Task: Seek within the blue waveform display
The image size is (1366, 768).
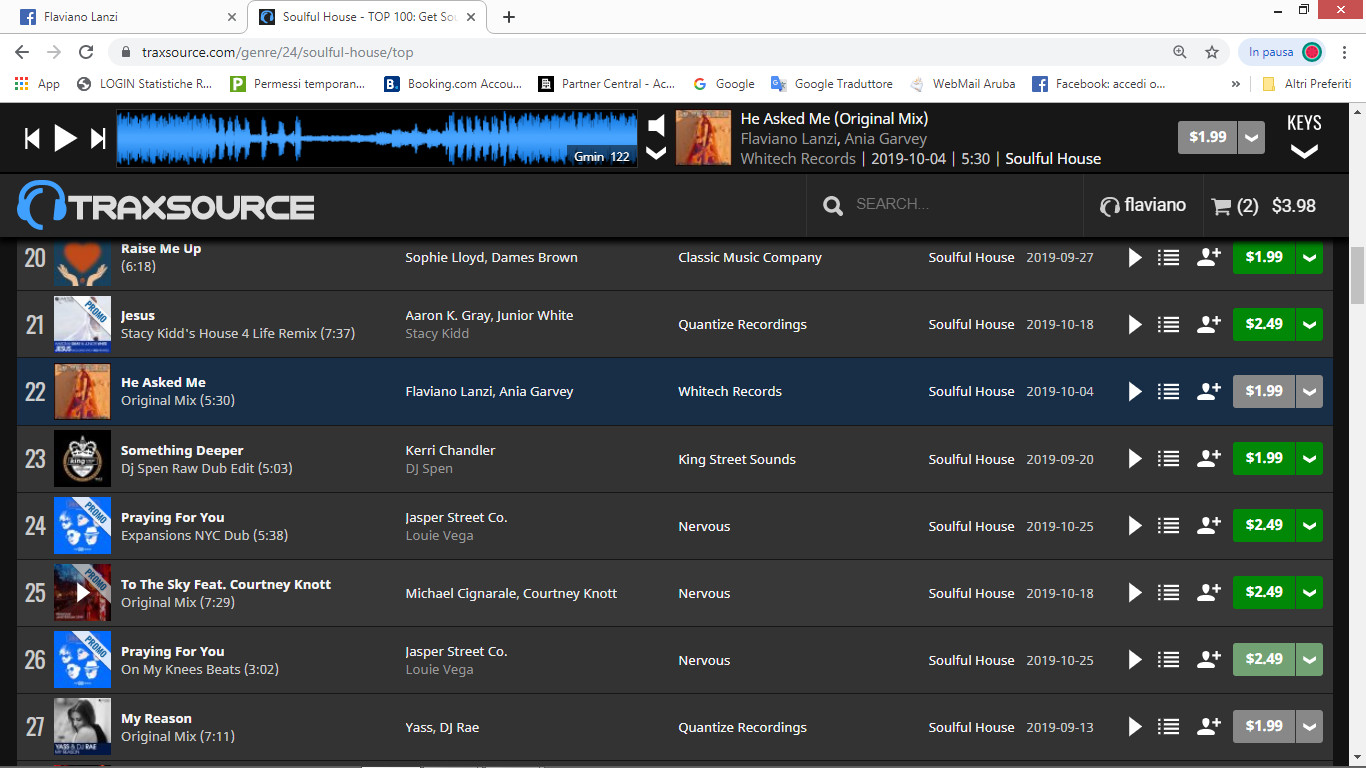Action: pyautogui.click(x=377, y=138)
